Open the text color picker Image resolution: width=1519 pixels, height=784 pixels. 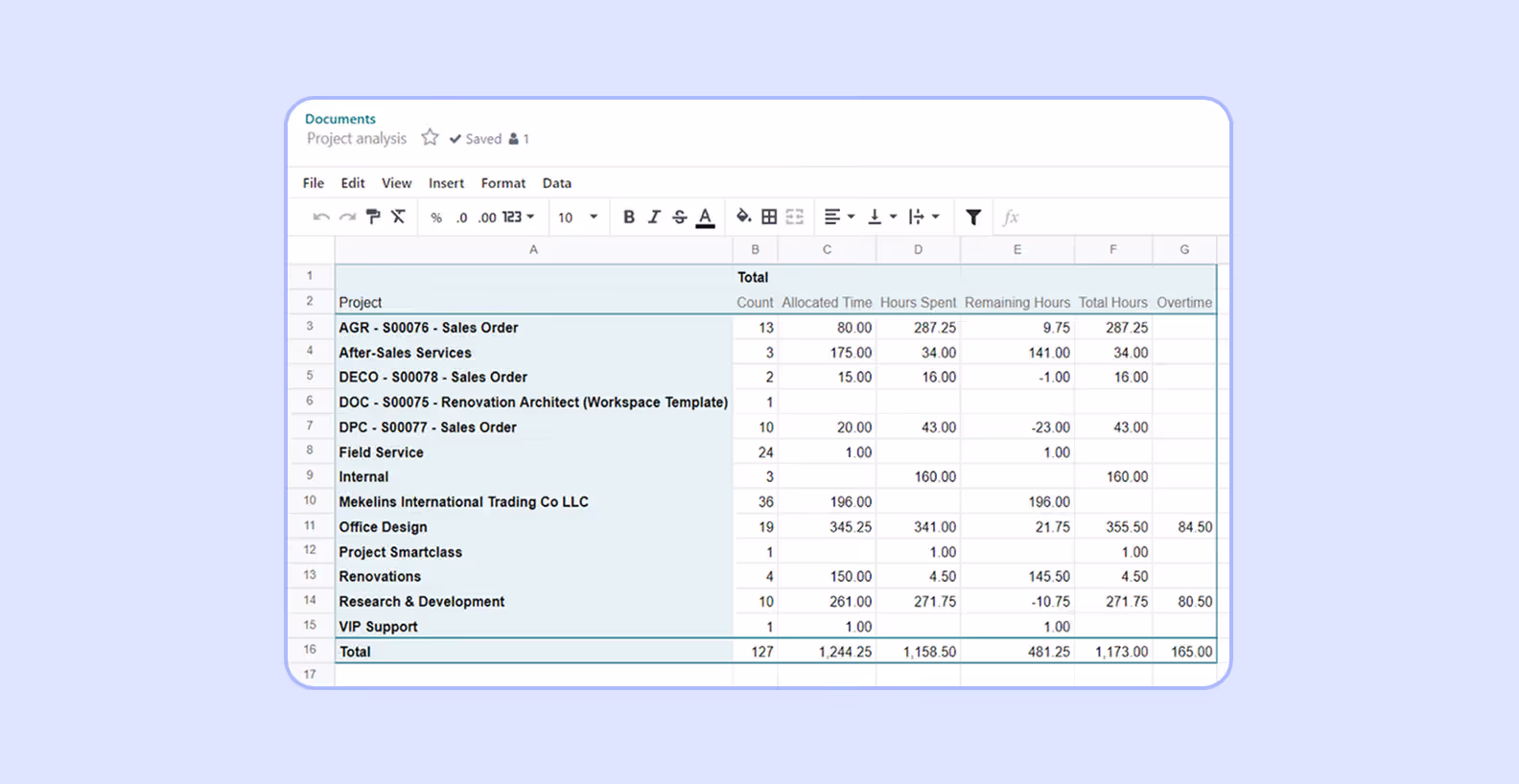pos(705,218)
